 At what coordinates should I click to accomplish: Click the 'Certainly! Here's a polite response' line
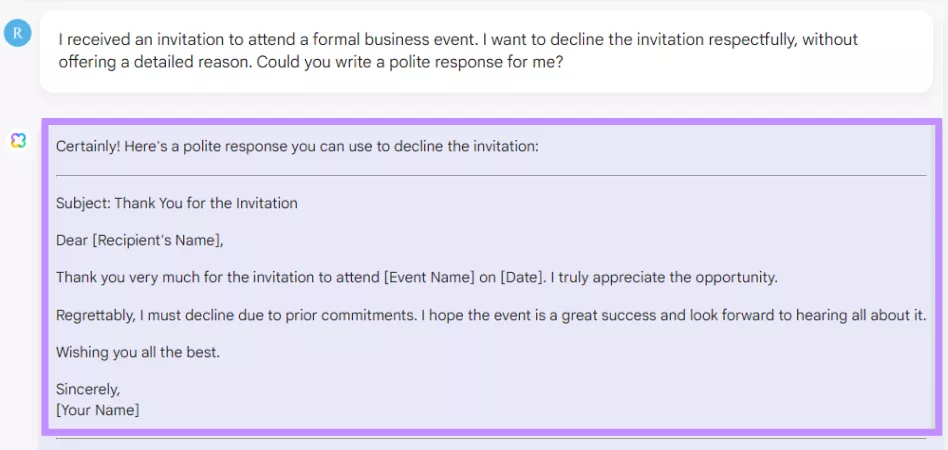[x=297, y=147]
